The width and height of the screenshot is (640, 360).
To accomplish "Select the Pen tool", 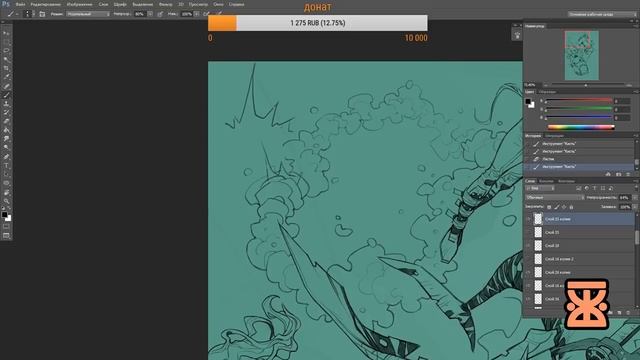I will pos(6,157).
